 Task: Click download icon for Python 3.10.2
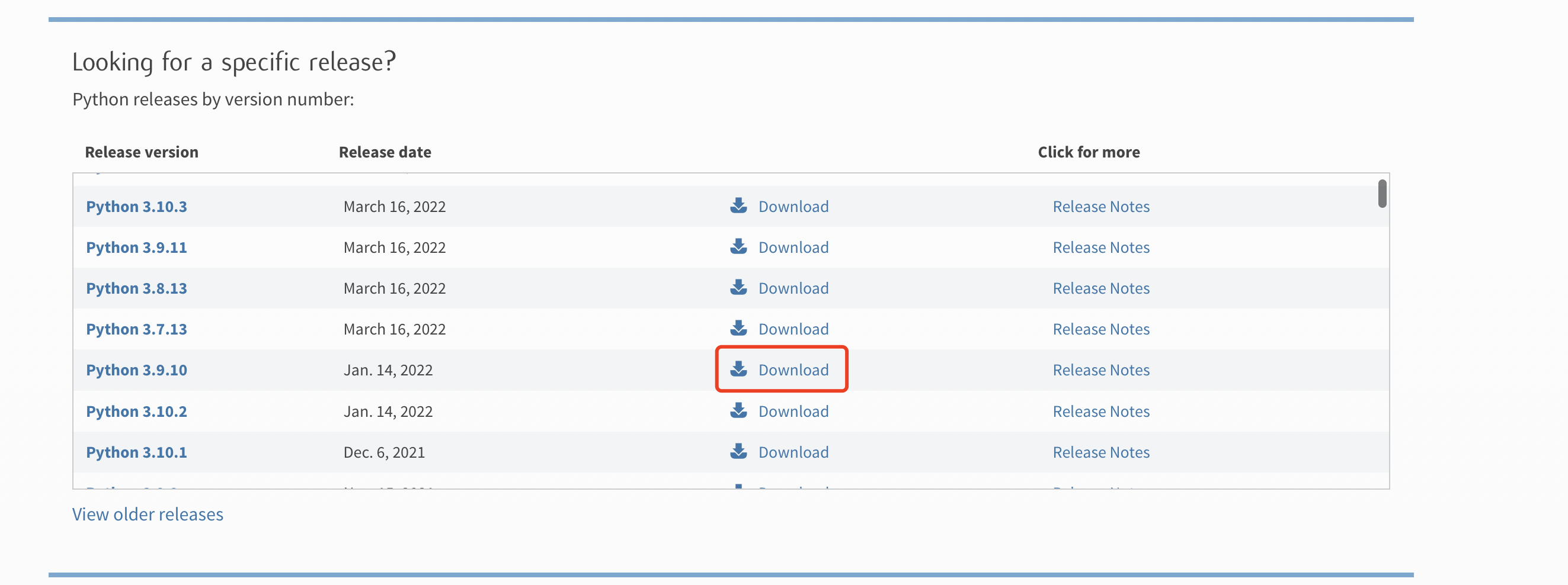click(x=738, y=410)
